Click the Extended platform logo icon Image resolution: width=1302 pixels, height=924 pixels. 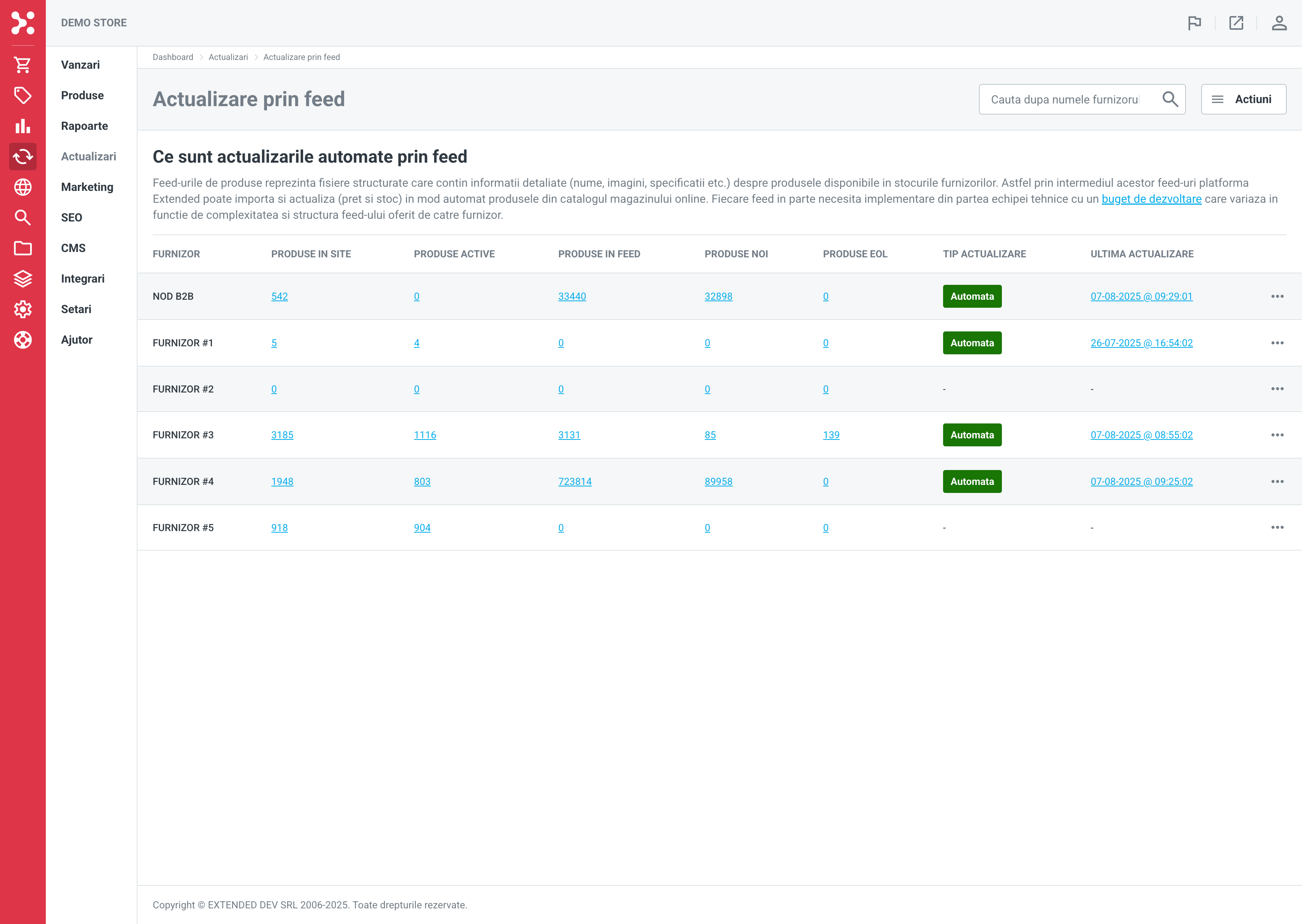[23, 23]
